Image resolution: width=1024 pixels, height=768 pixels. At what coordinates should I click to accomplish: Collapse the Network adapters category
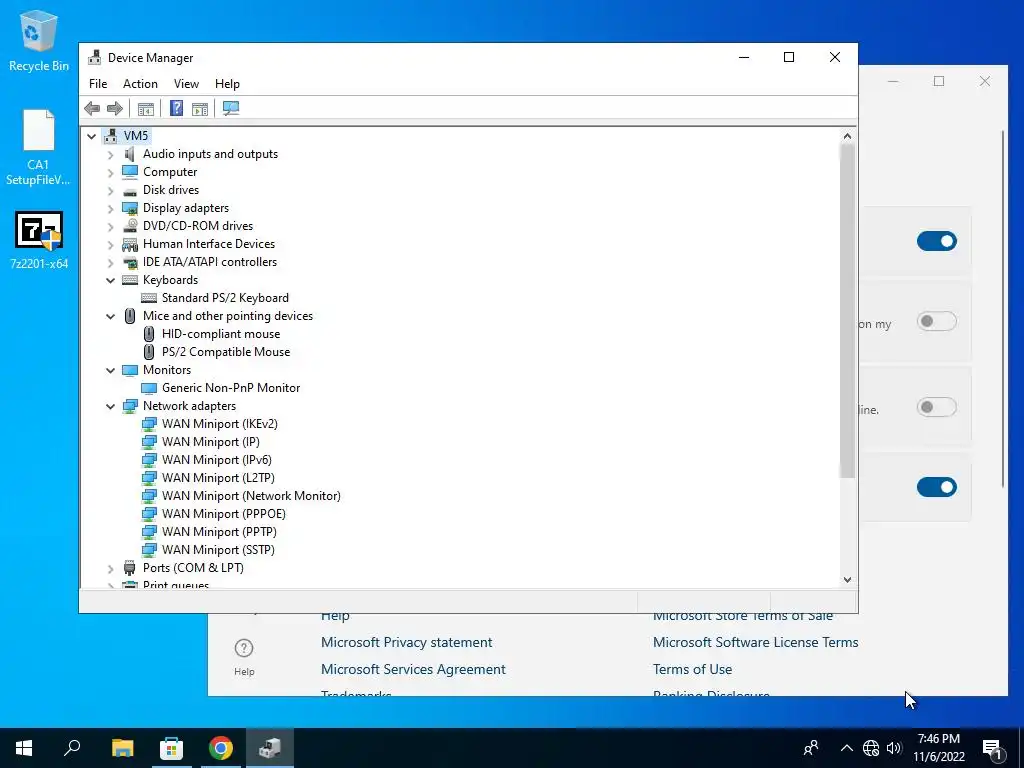tap(110, 406)
